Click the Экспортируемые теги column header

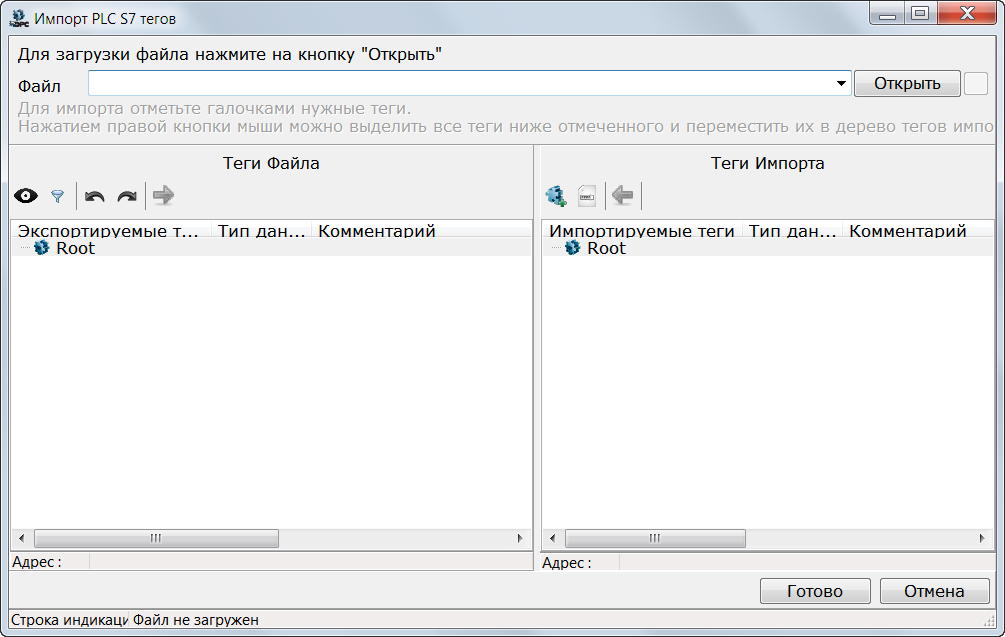tap(112, 230)
